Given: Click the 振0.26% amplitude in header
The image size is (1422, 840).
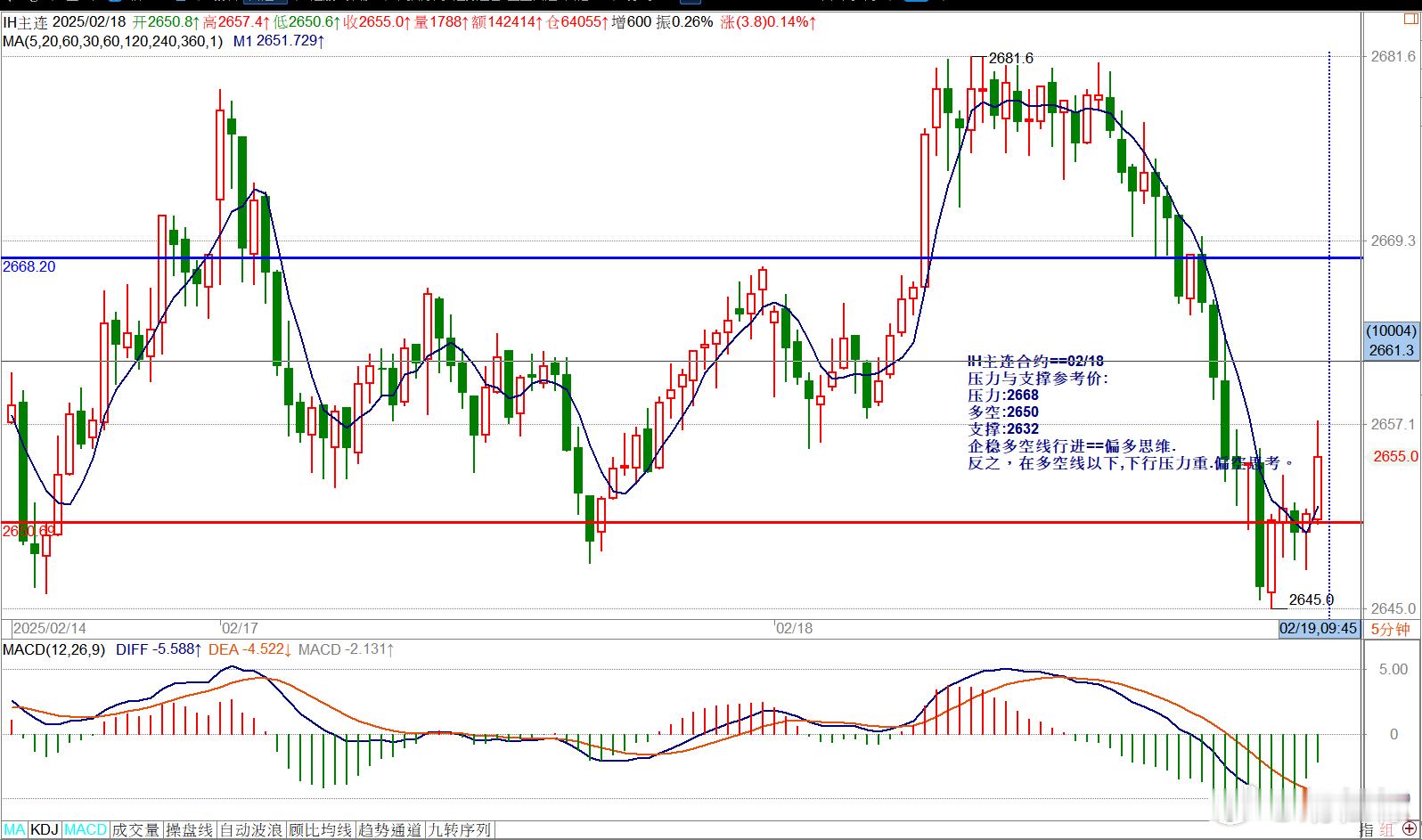Looking at the screenshot, I should pos(685,22).
